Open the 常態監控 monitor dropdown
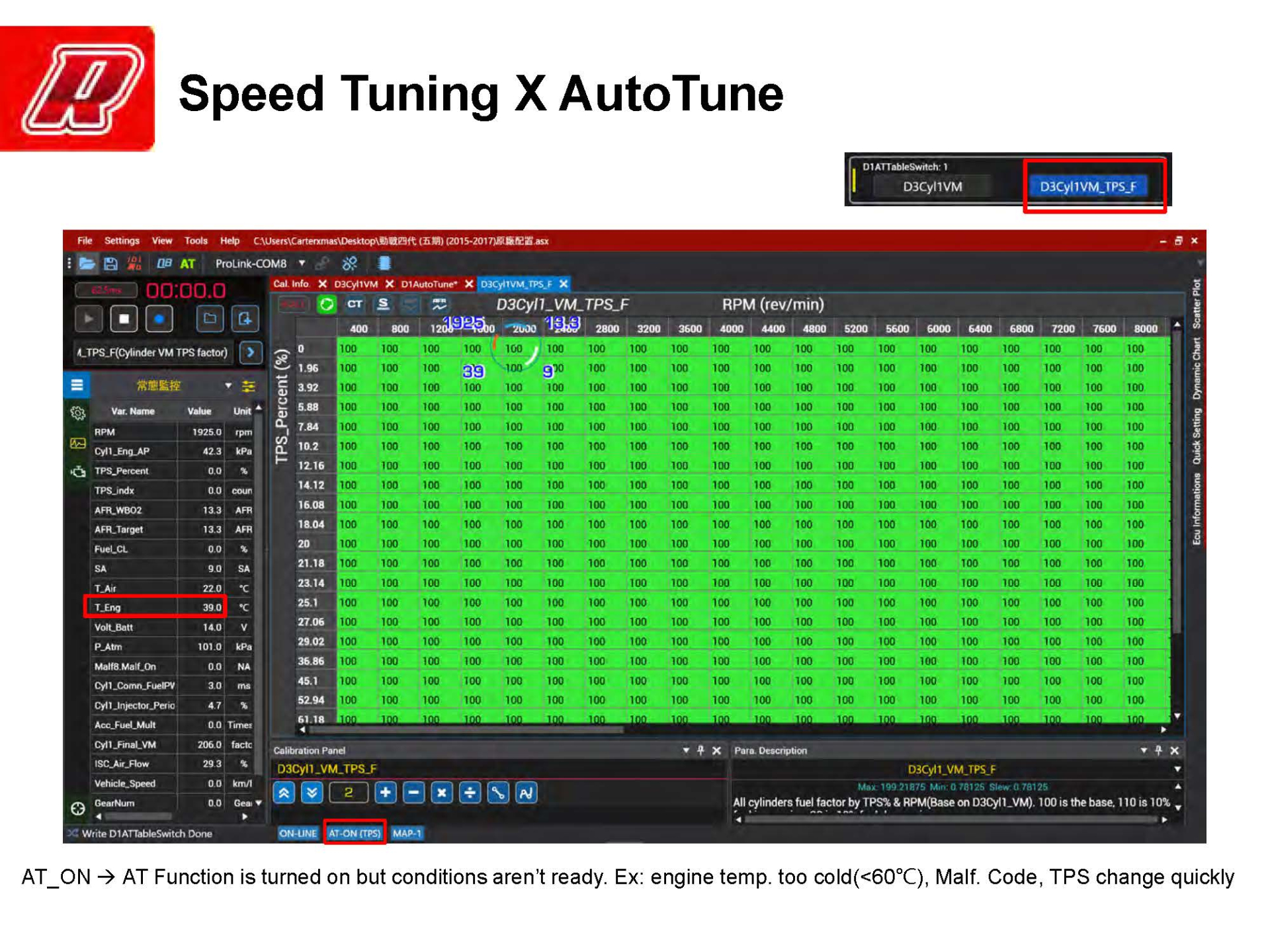 [228, 385]
